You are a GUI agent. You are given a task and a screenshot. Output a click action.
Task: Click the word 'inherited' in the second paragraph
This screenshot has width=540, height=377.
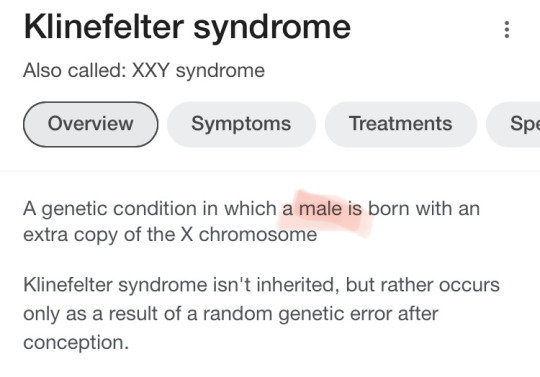pos(298,285)
